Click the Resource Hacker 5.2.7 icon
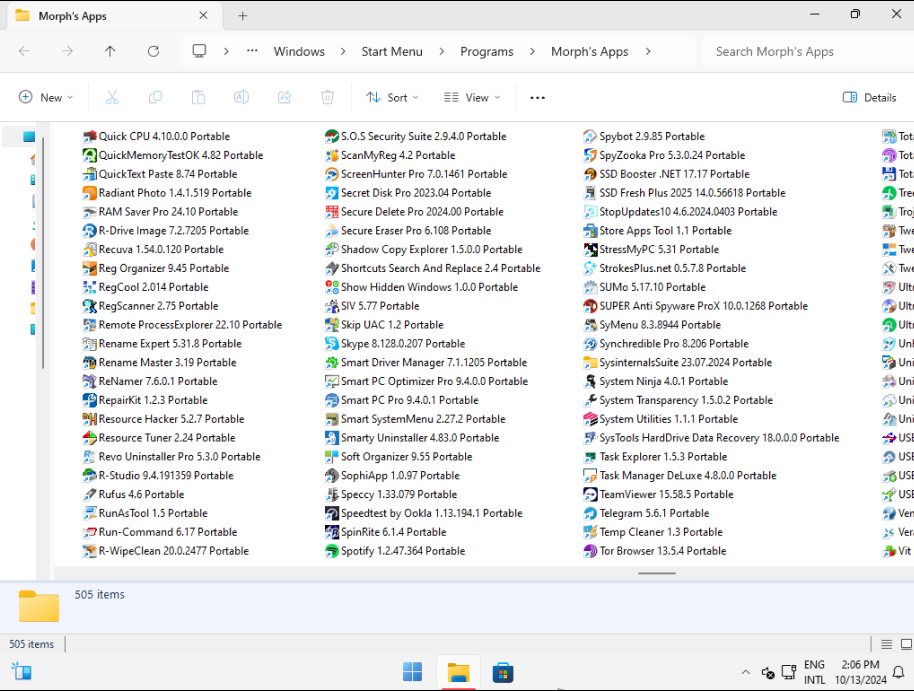The image size is (914, 691). click(89, 419)
